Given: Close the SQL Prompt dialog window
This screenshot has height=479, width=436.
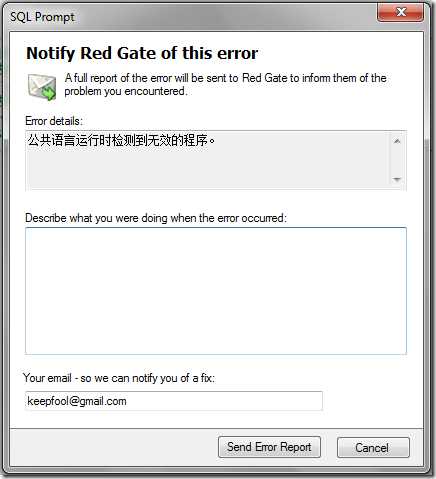Looking at the screenshot, I should (x=400, y=12).
